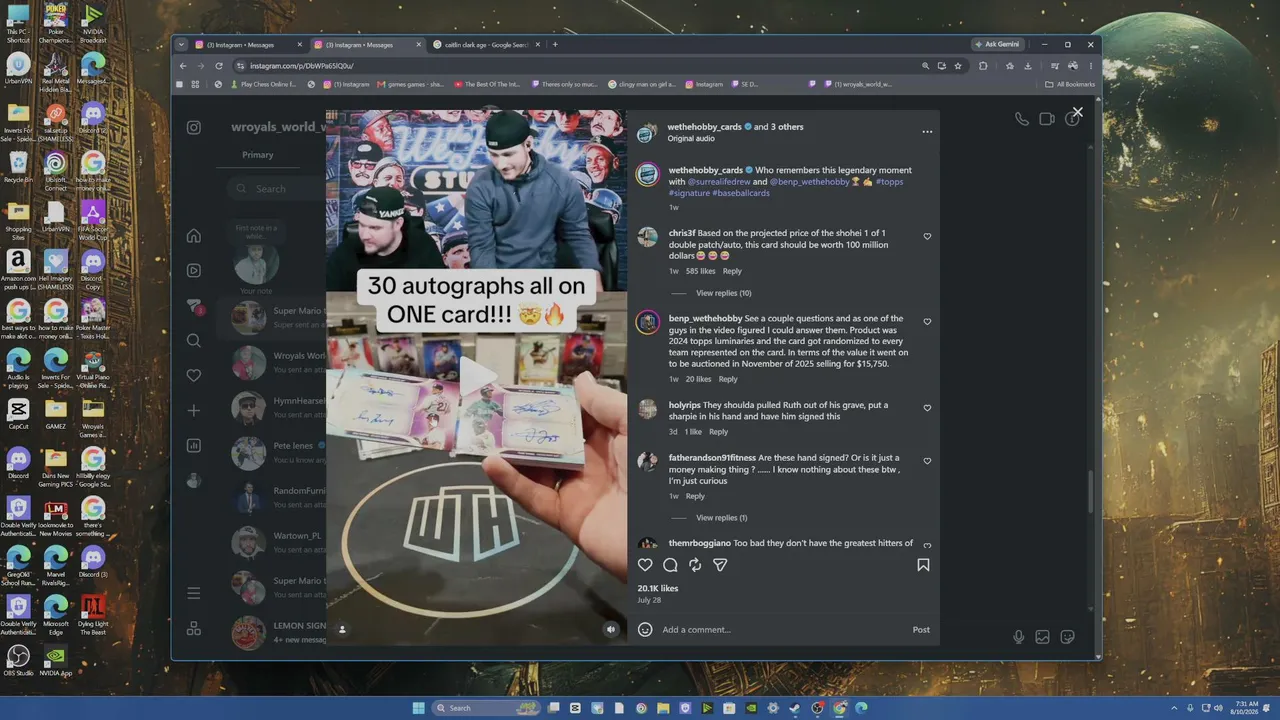
Task: Play the video with the center play button
Action: point(477,377)
